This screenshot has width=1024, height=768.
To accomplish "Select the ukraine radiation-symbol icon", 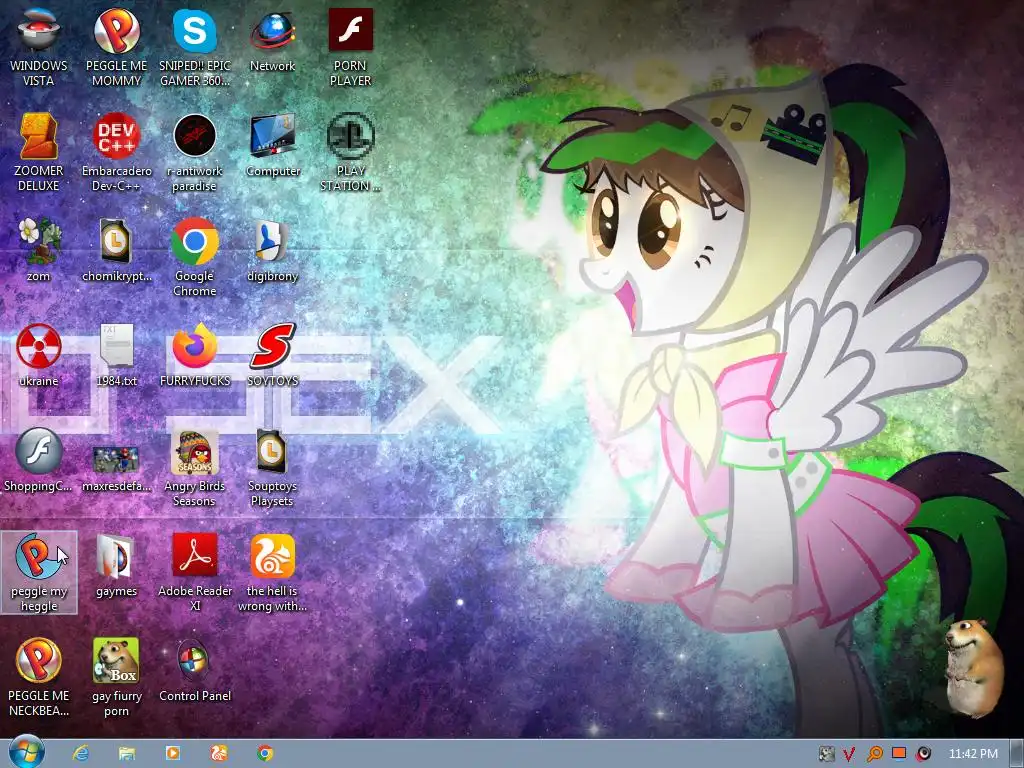I will [x=39, y=355].
